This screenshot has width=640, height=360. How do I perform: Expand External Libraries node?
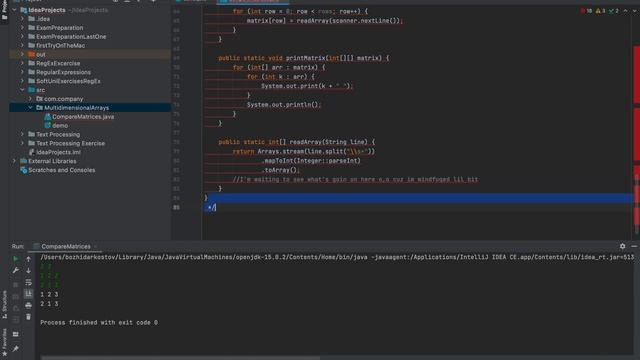coord(15,161)
